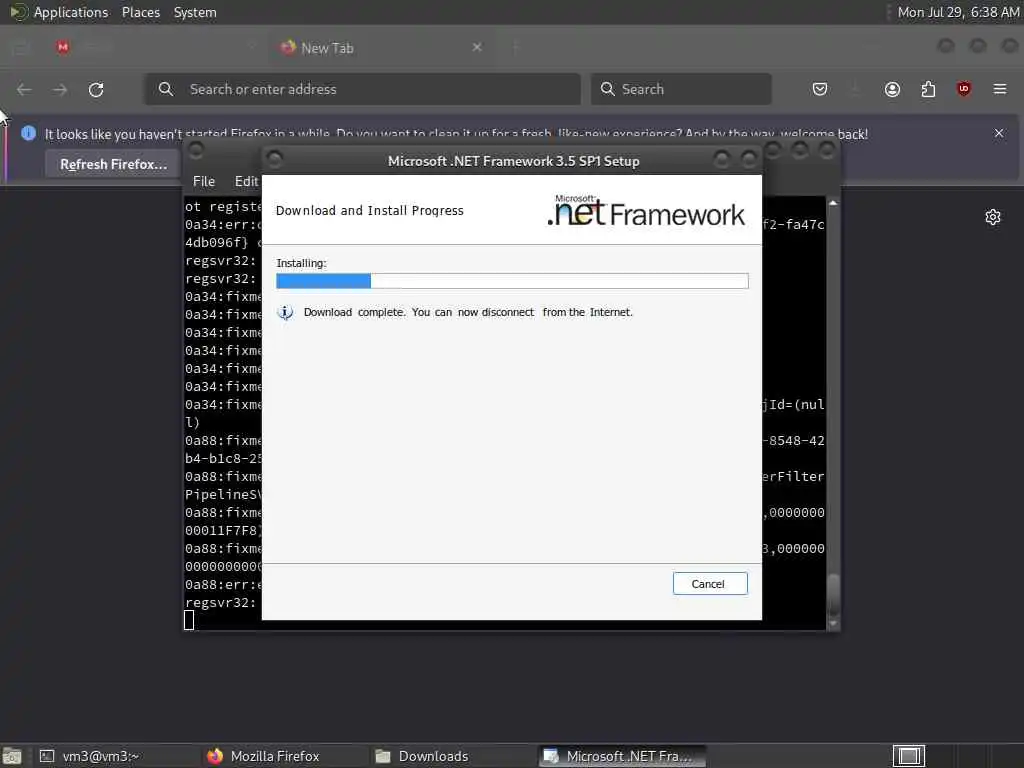The width and height of the screenshot is (1024, 768).
Task: Close the New Tab tab
Action: tap(477, 47)
